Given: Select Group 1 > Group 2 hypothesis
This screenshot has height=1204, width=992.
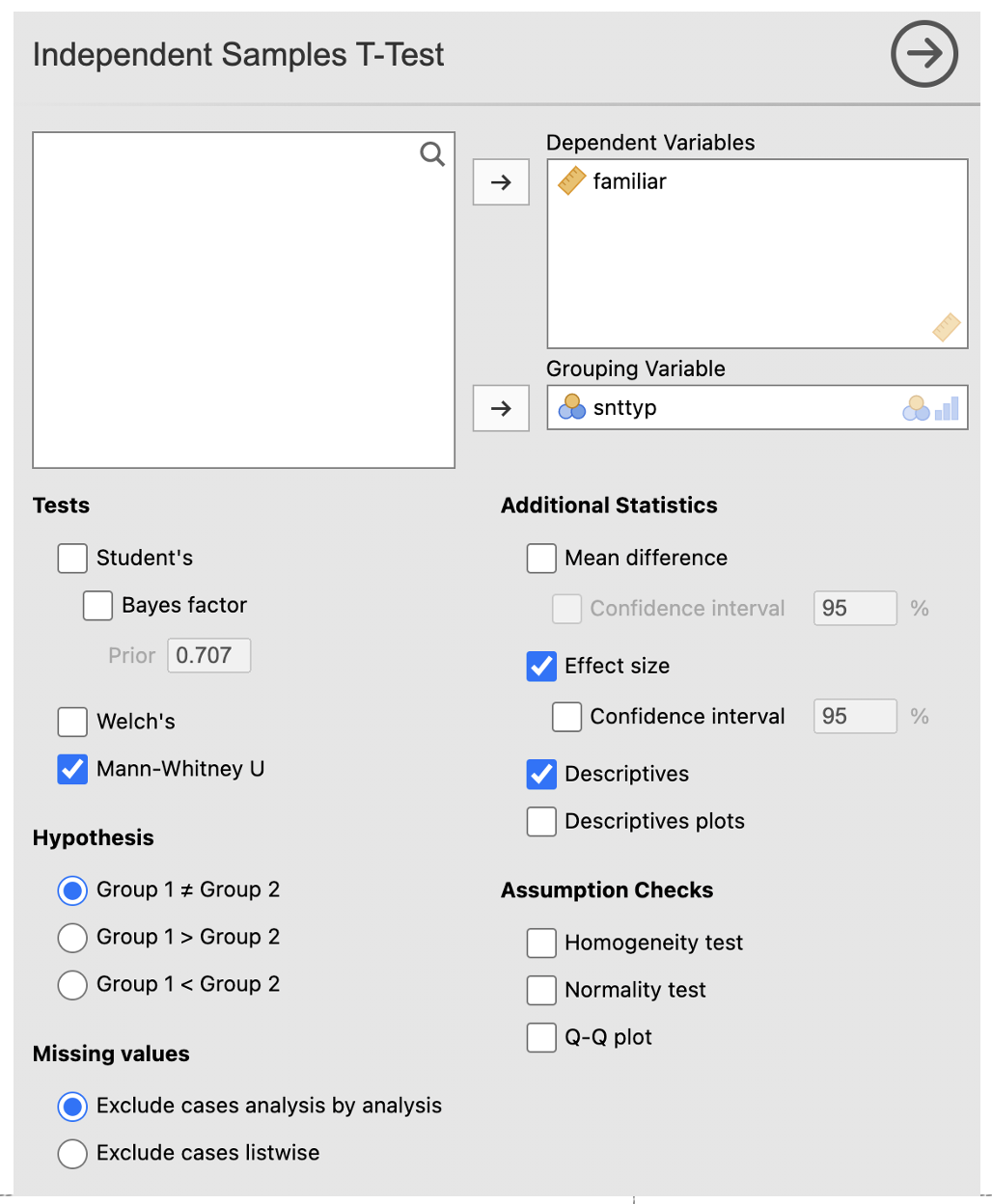Looking at the screenshot, I should click(73, 937).
